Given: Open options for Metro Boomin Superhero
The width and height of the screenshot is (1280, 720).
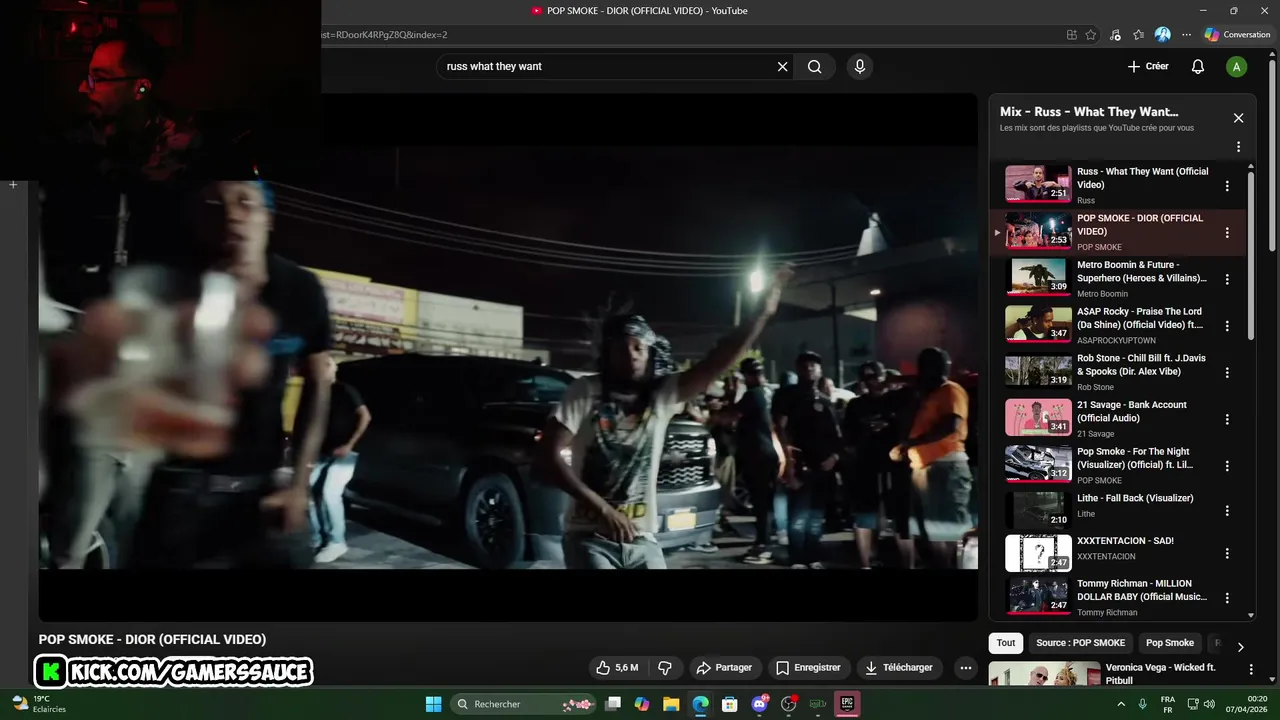Looking at the screenshot, I should (x=1227, y=279).
